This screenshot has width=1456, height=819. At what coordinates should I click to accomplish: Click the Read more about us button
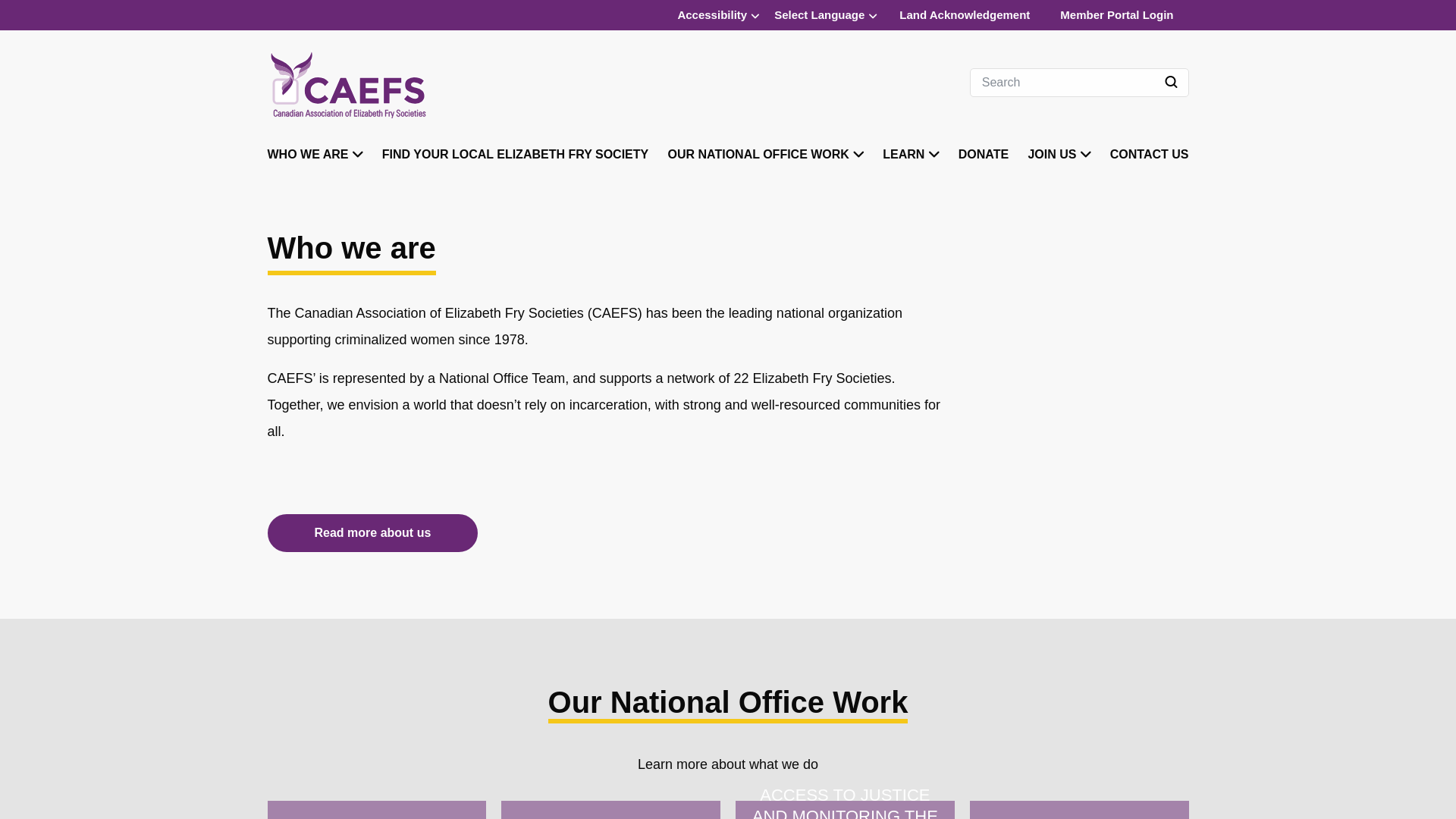(372, 533)
